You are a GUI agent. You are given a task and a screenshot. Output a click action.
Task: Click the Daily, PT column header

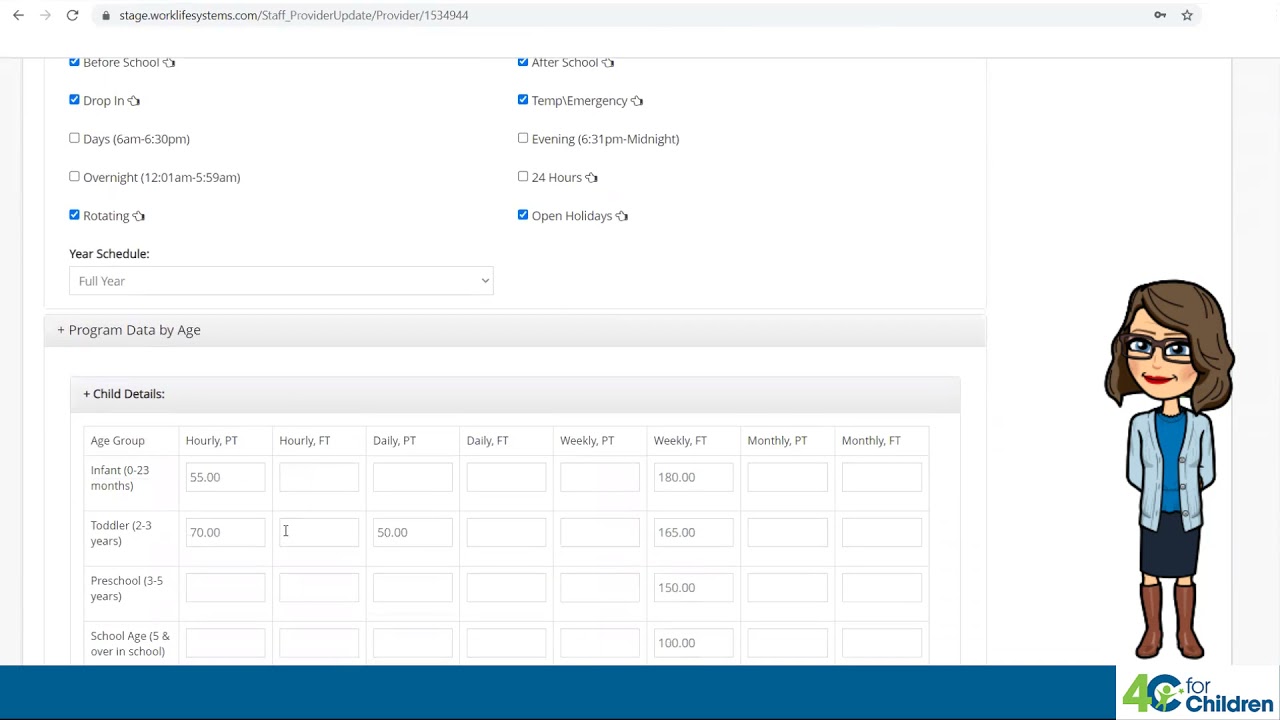(394, 440)
